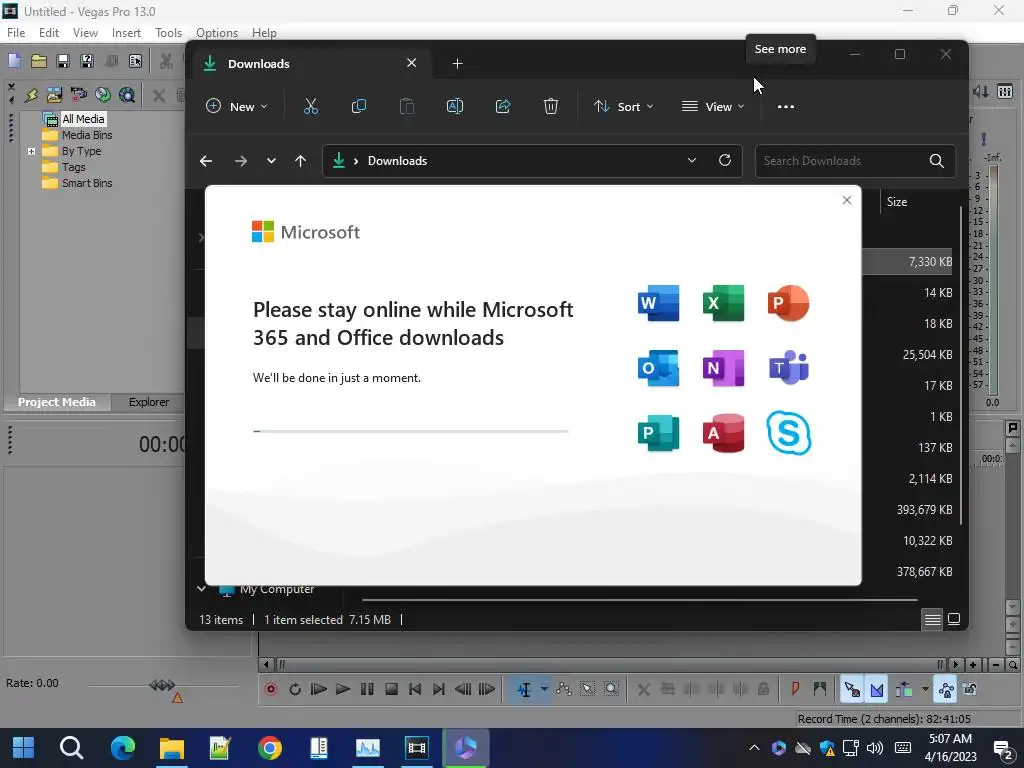Click the Save As icon in Vegas toolbar

click(x=86, y=61)
